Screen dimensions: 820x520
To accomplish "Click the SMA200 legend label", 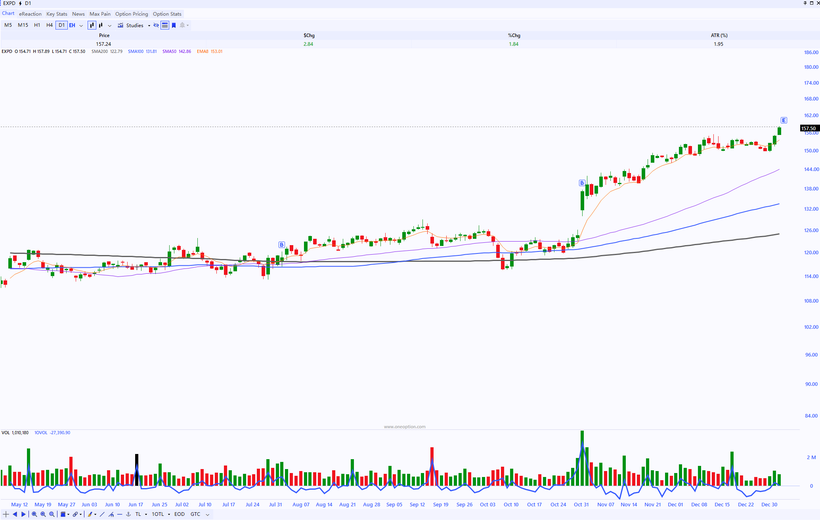I will point(107,51).
